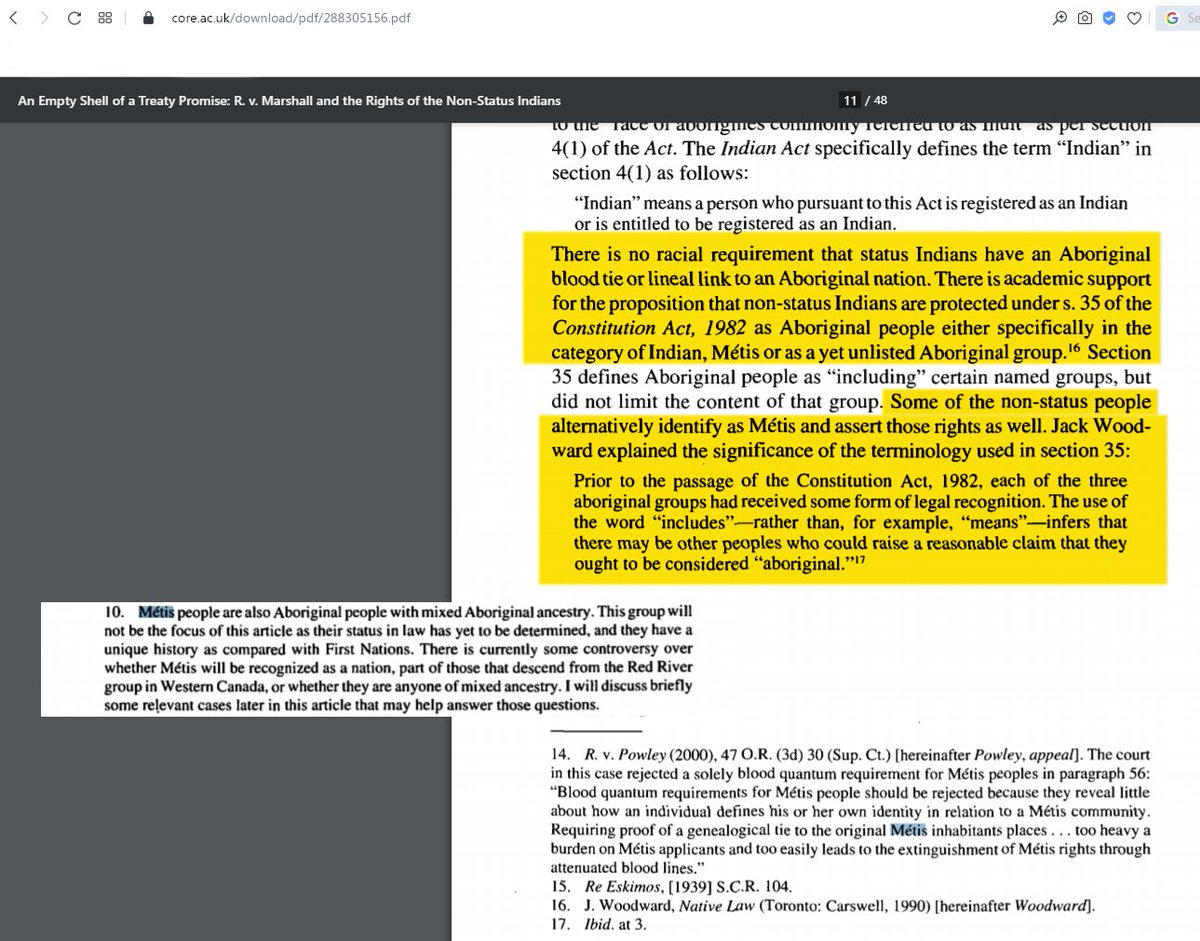1200x941 pixels.
Task: Open the blue shield privacy protection icon
Action: (1109, 18)
